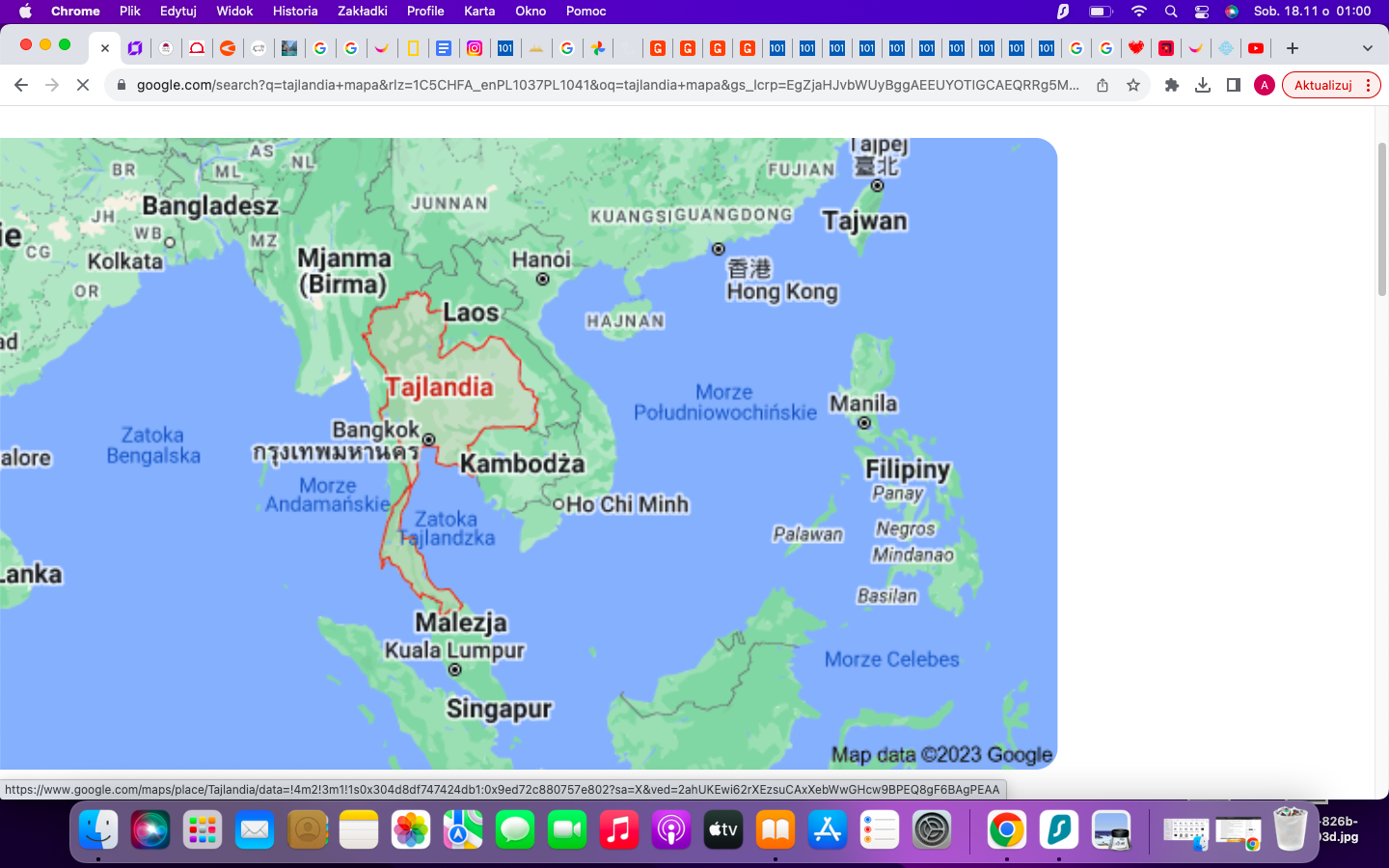The image size is (1389, 868).
Task: Open Chrome downloads list icon
Action: (1202, 85)
